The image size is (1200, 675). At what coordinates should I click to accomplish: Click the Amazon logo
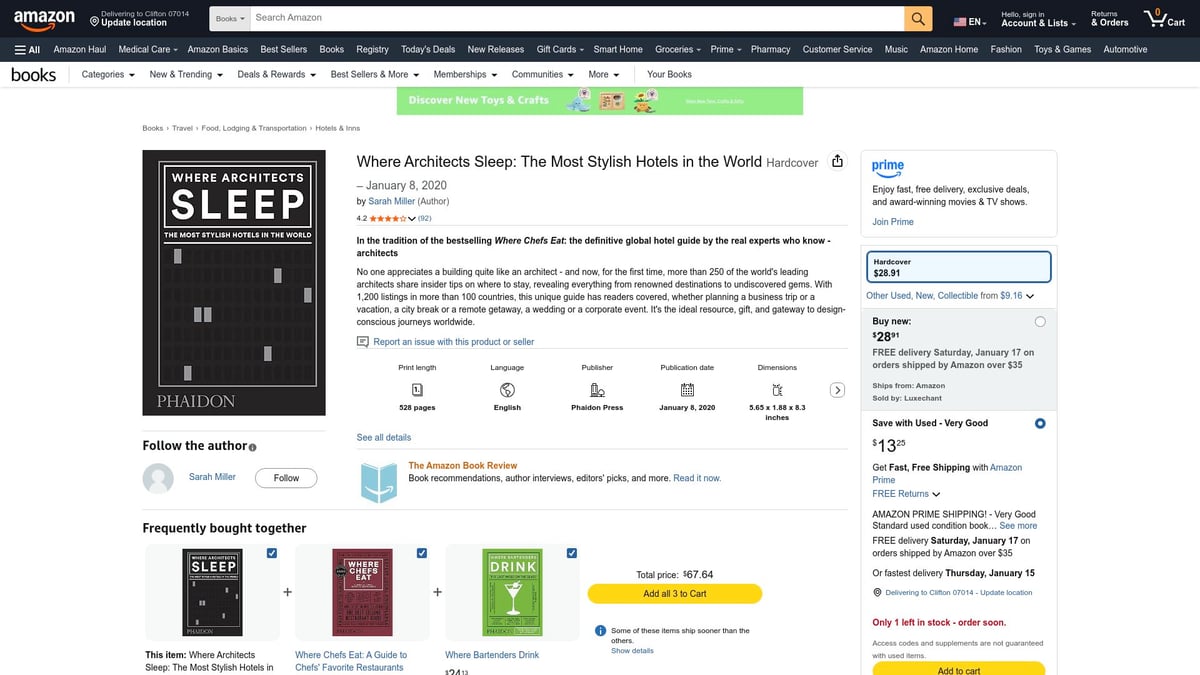[45, 18]
